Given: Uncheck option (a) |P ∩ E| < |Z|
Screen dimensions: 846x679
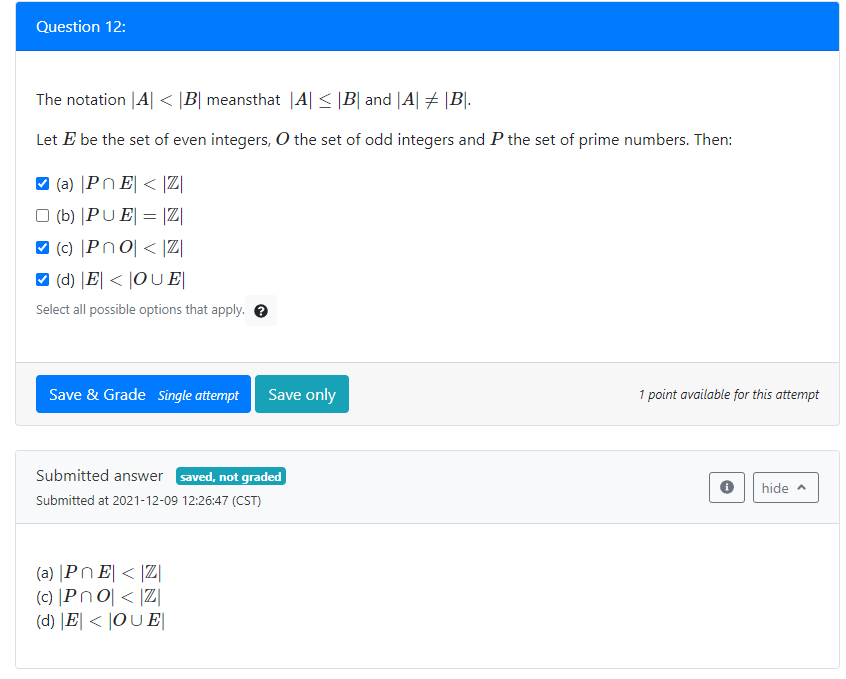Looking at the screenshot, I should (42, 183).
